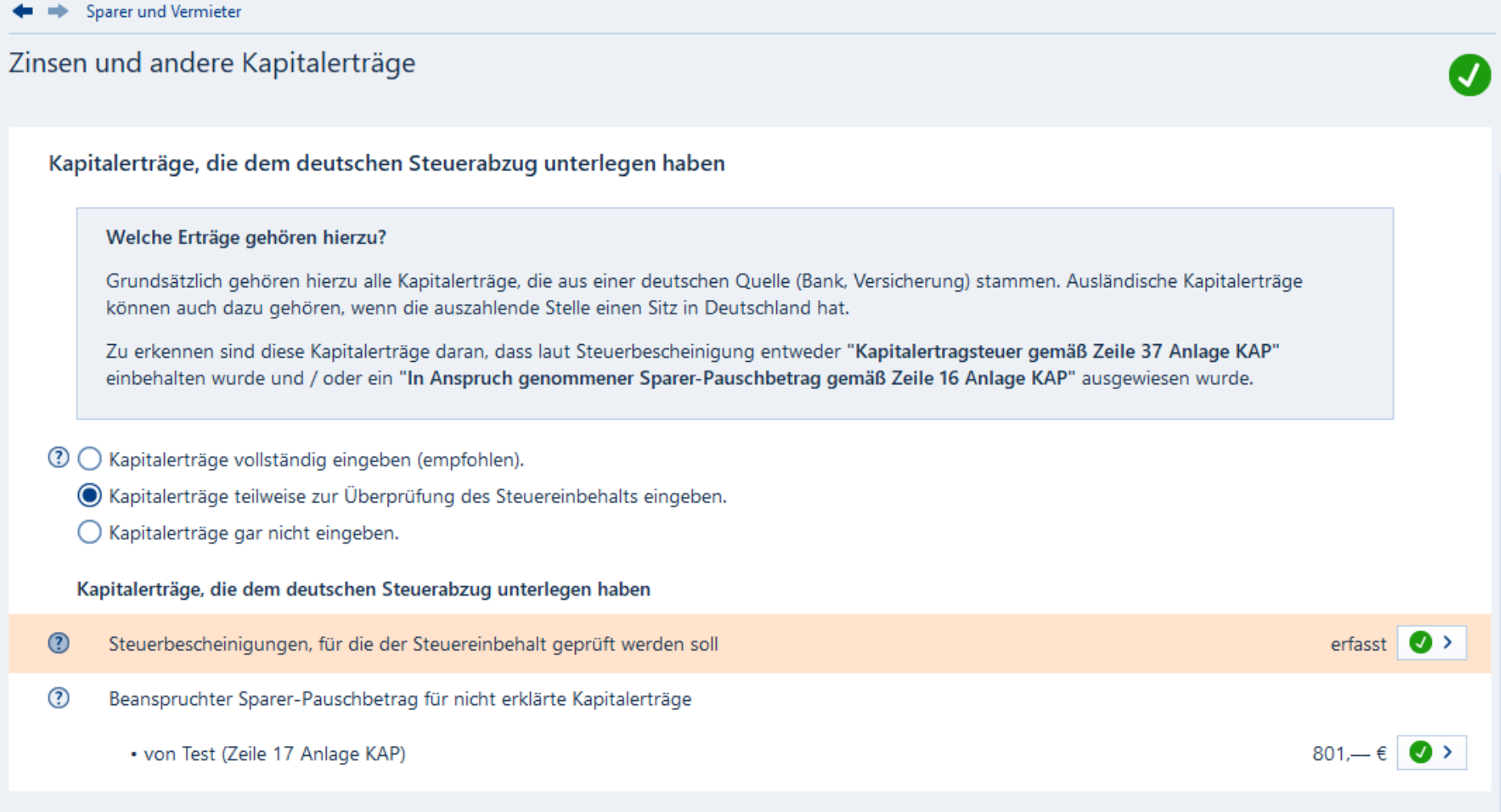
Task: Open help for the Steuerbescheinigungen row
Action: [59, 643]
